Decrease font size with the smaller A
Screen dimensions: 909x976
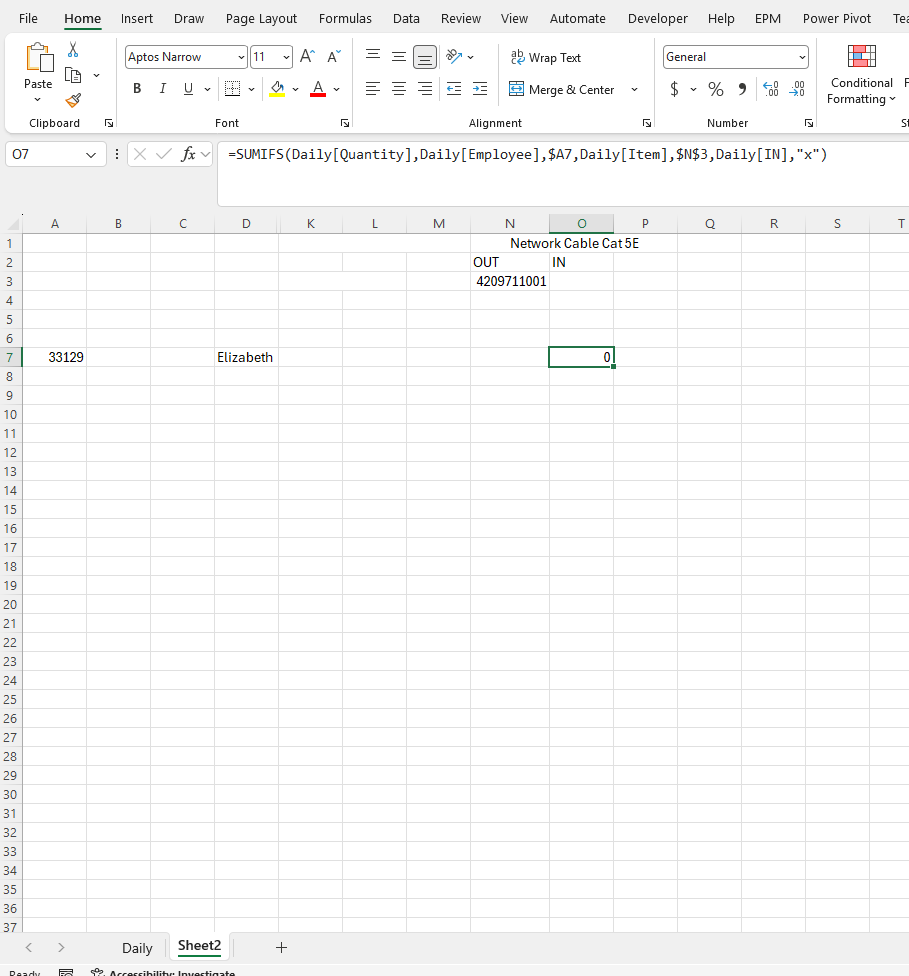[334, 57]
